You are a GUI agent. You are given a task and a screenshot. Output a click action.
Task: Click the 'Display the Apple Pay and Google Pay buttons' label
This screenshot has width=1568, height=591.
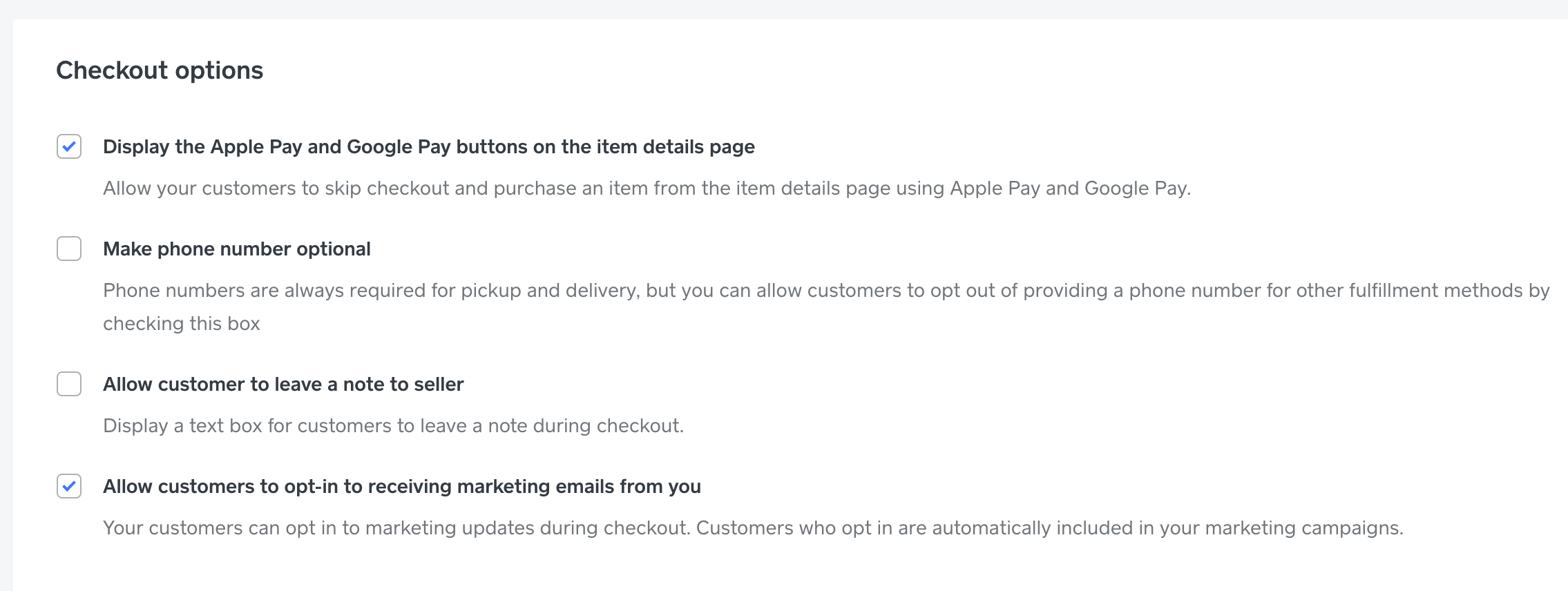click(428, 147)
